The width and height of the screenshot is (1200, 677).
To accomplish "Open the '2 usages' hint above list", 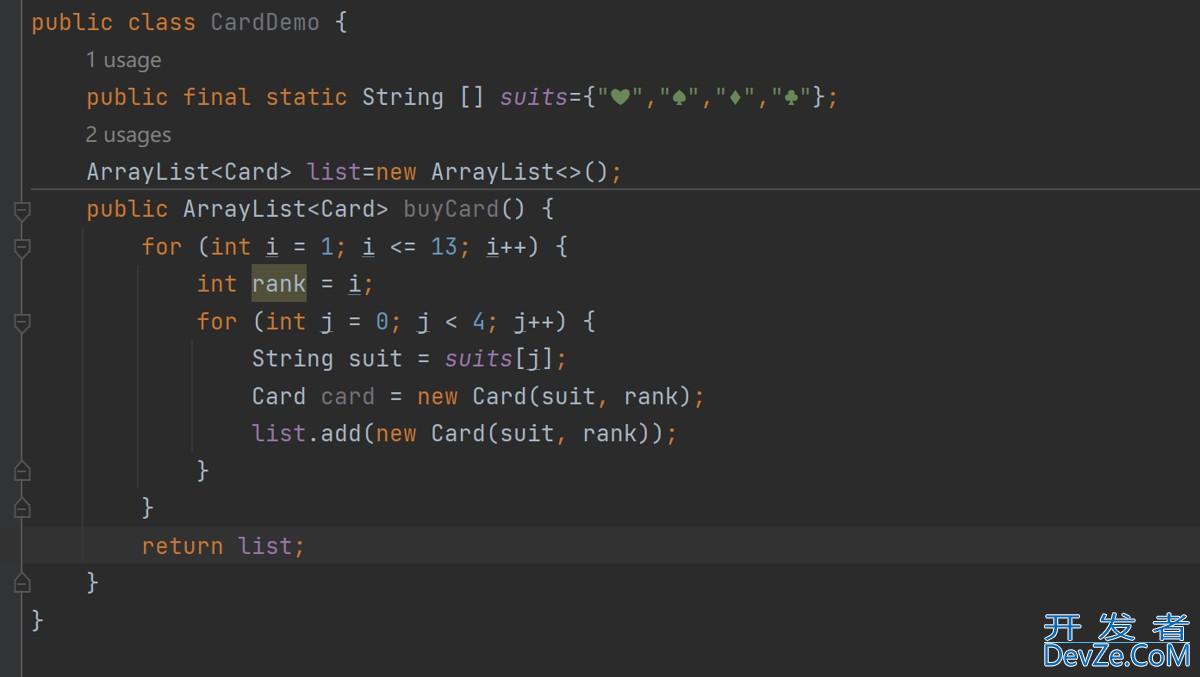I will coord(128,135).
